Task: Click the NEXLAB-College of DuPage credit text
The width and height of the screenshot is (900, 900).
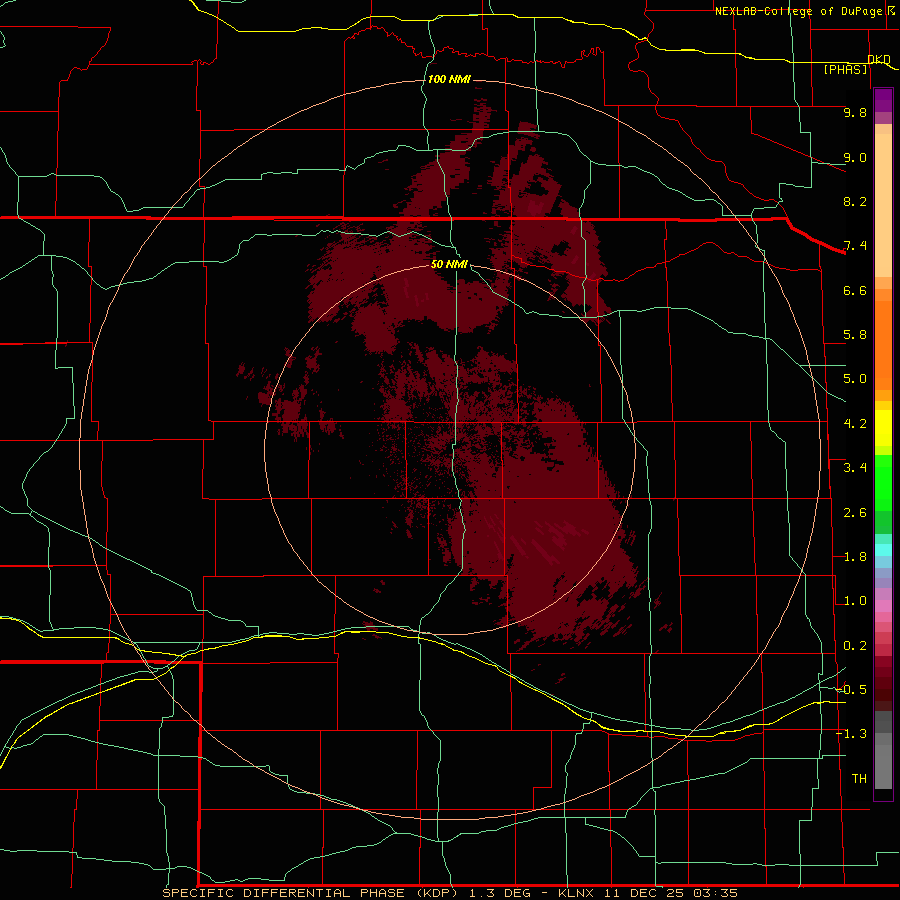Action: pos(798,11)
